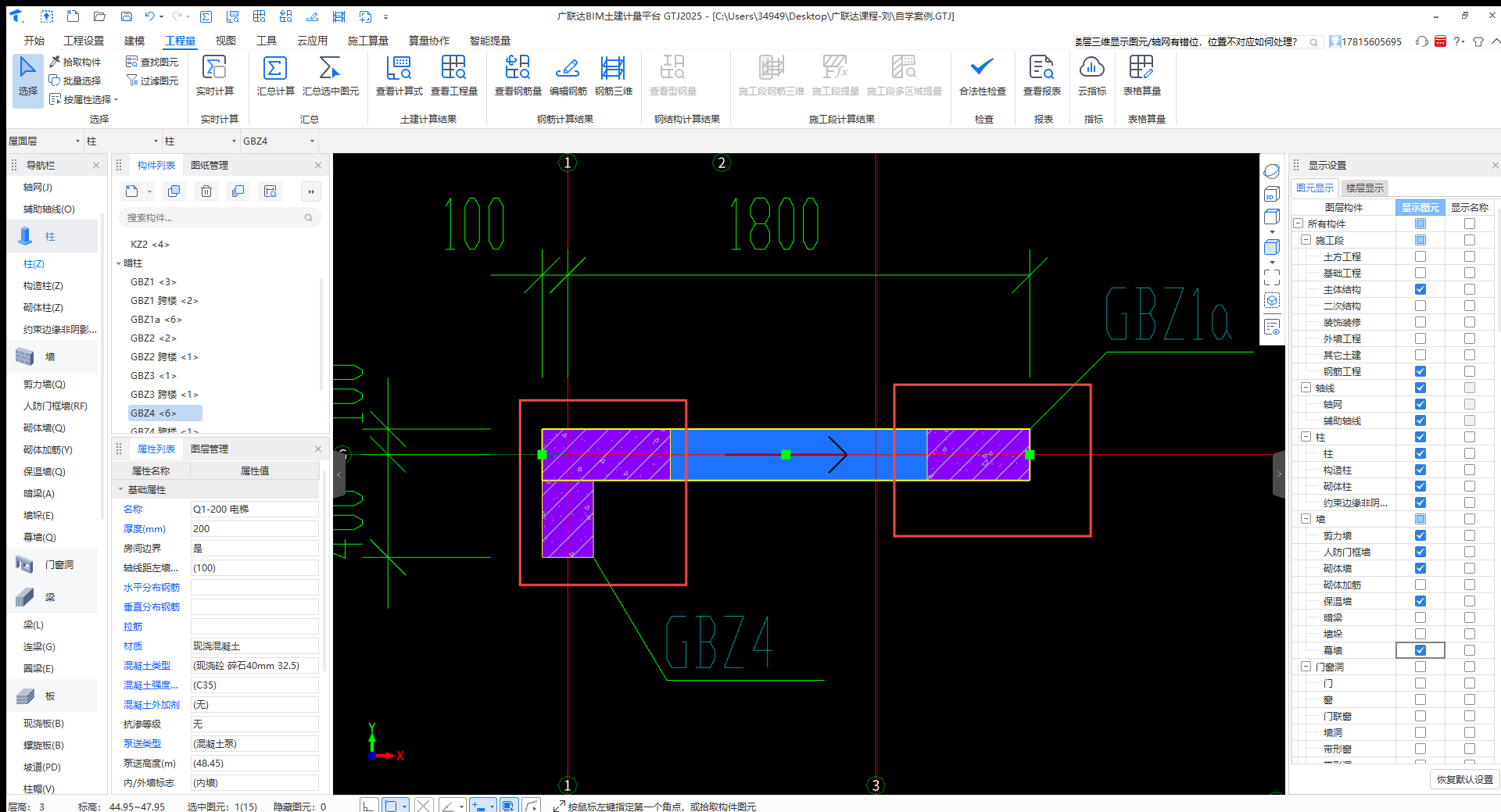Toggle 主体结构 display checkbox
The width and height of the screenshot is (1501, 812).
click(x=1420, y=289)
